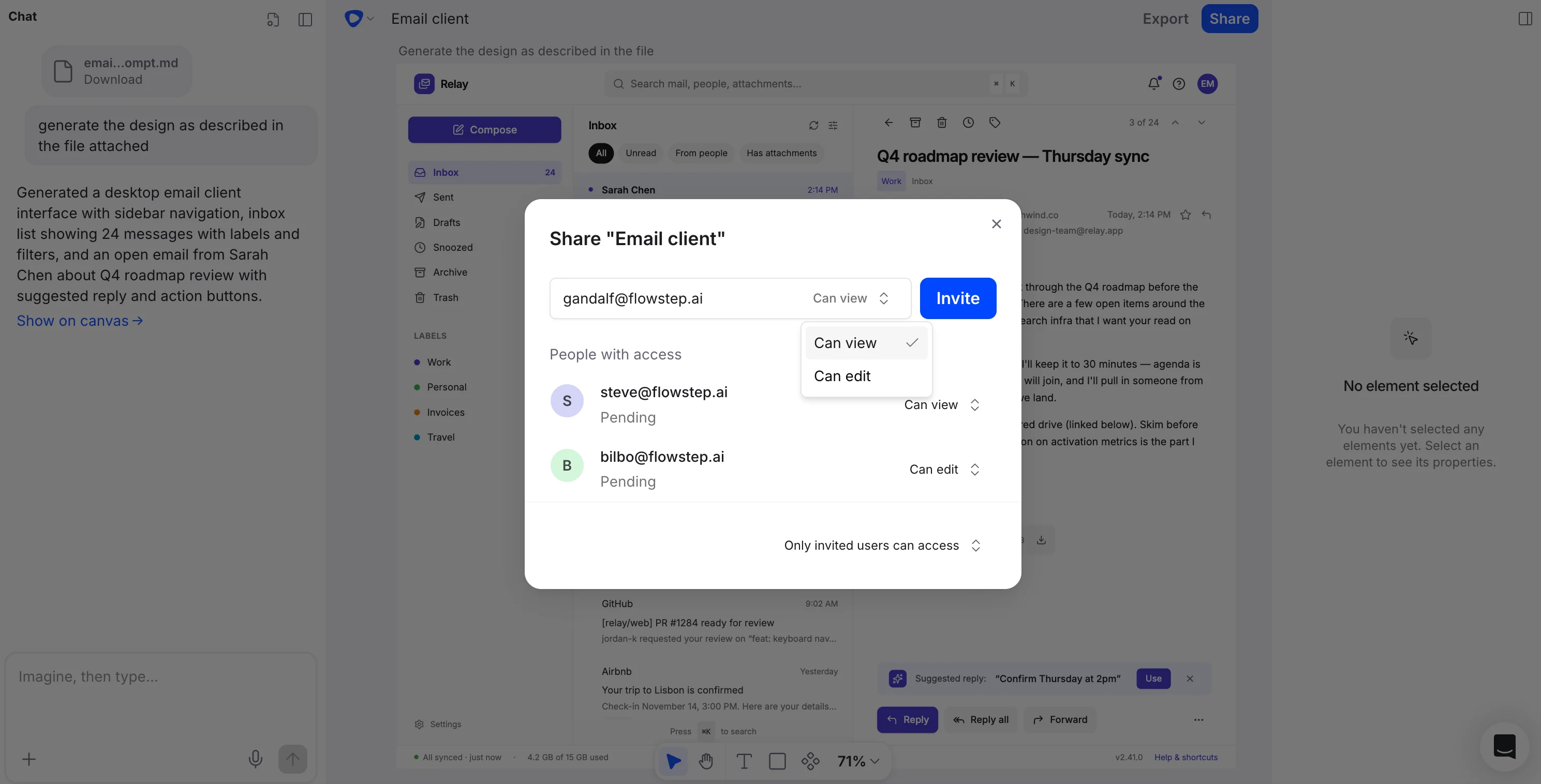Click Use on the suggested reply
Viewport: 1541px width, 784px height.
click(x=1153, y=679)
